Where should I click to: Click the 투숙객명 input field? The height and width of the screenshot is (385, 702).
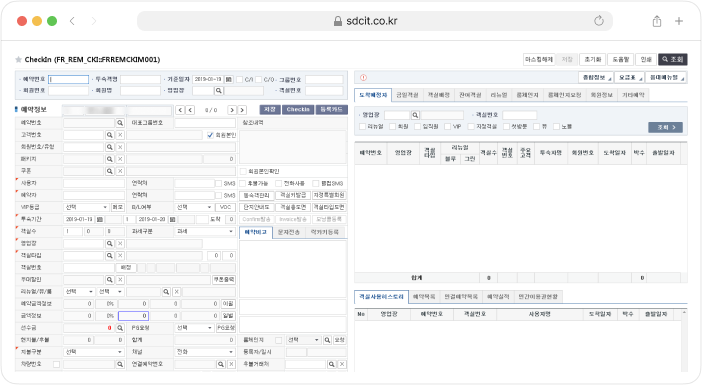[140, 79]
